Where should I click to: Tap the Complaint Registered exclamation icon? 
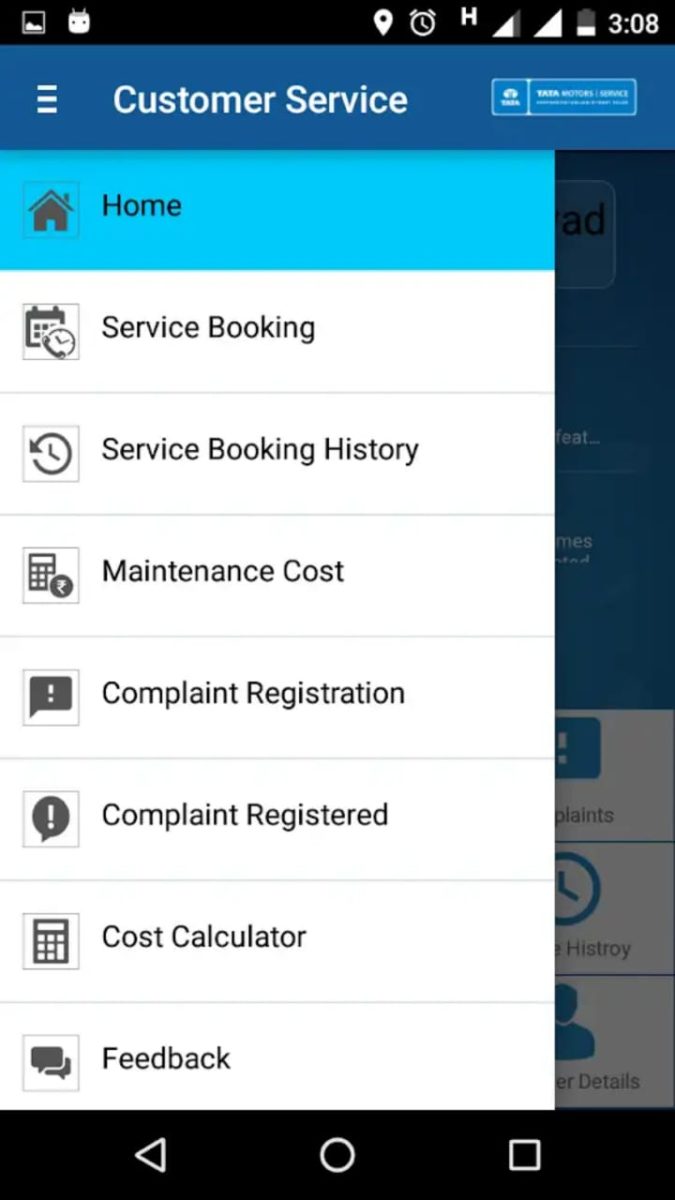click(x=51, y=819)
